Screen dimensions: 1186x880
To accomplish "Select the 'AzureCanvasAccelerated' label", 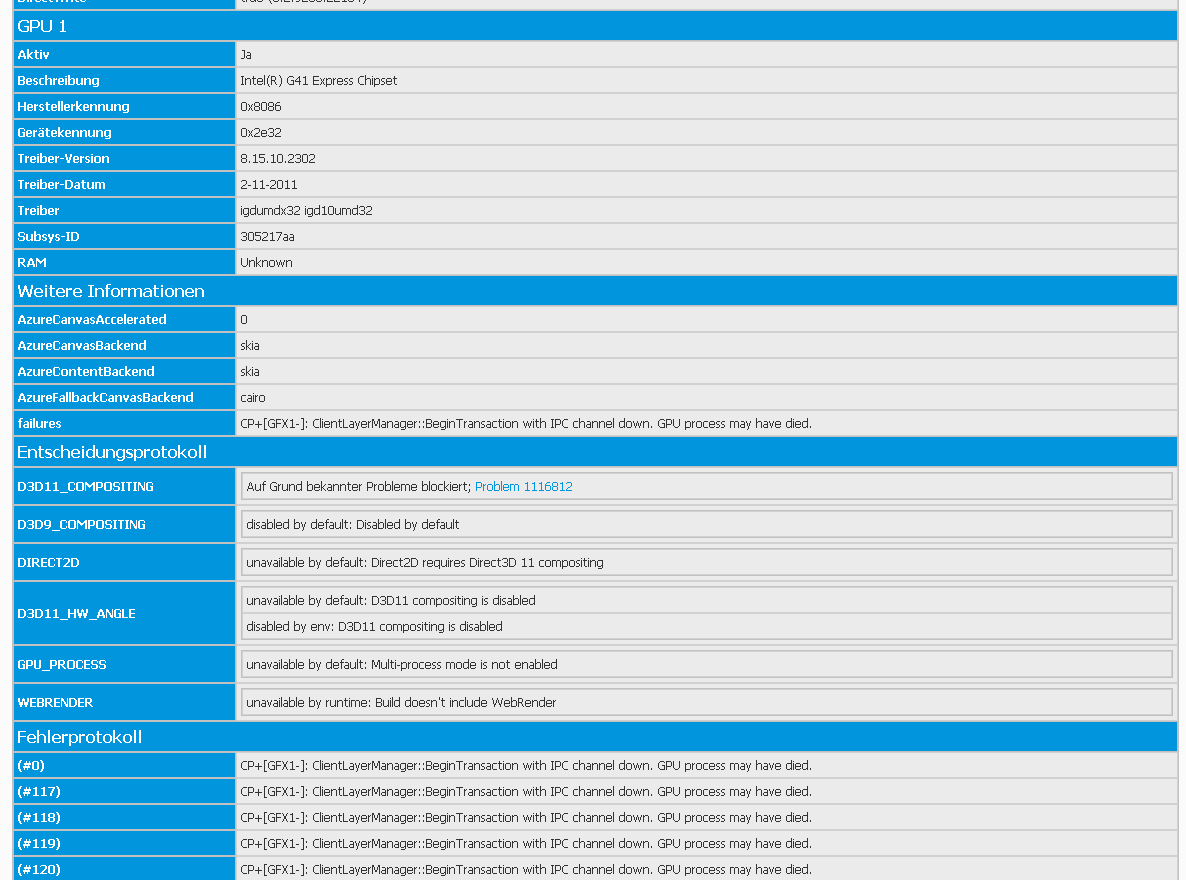I will coord(92,319).
